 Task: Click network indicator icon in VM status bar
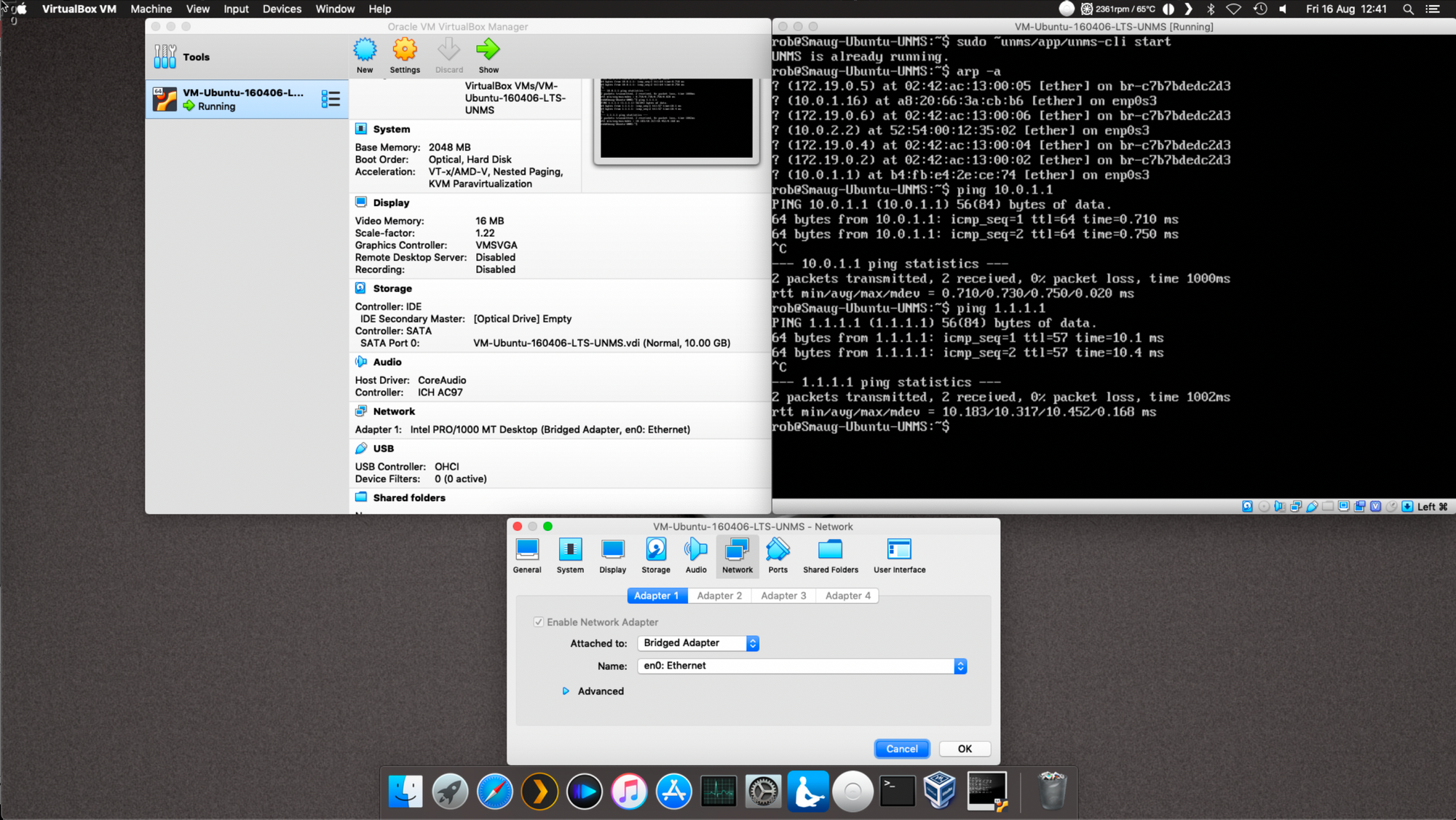[x=1296, y=506]
